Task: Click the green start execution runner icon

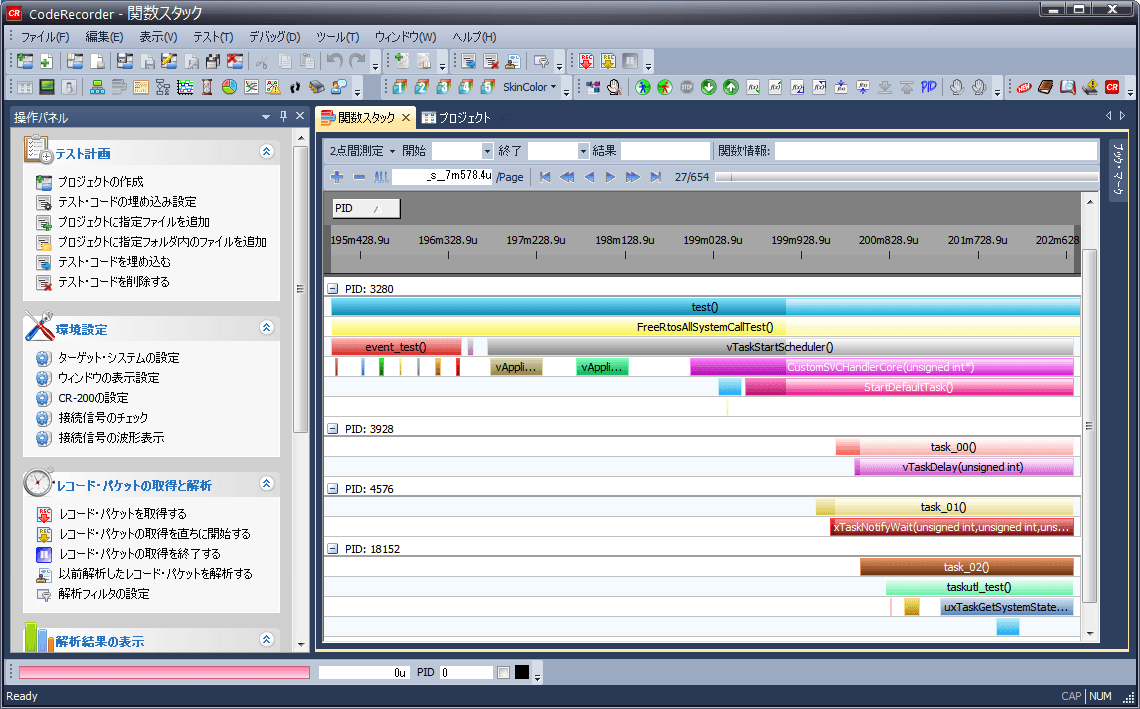Action: click(x=645, y=87)
